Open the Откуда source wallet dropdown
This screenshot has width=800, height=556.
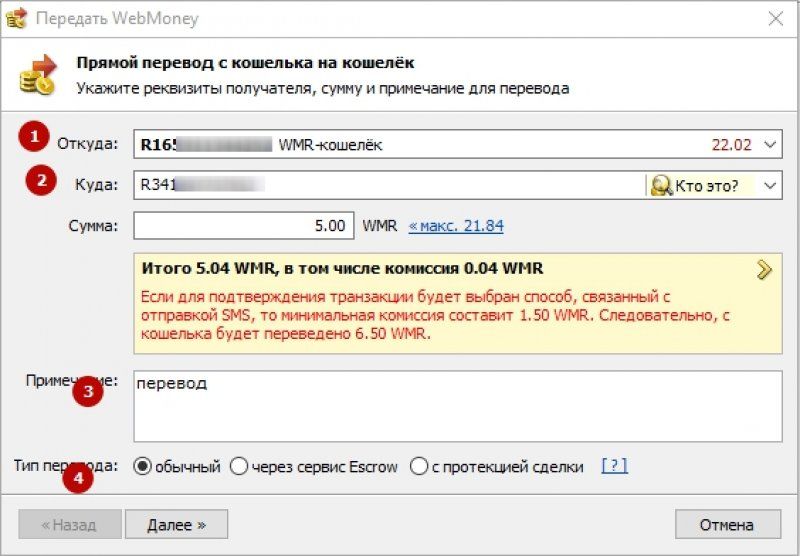coord(770,144)
